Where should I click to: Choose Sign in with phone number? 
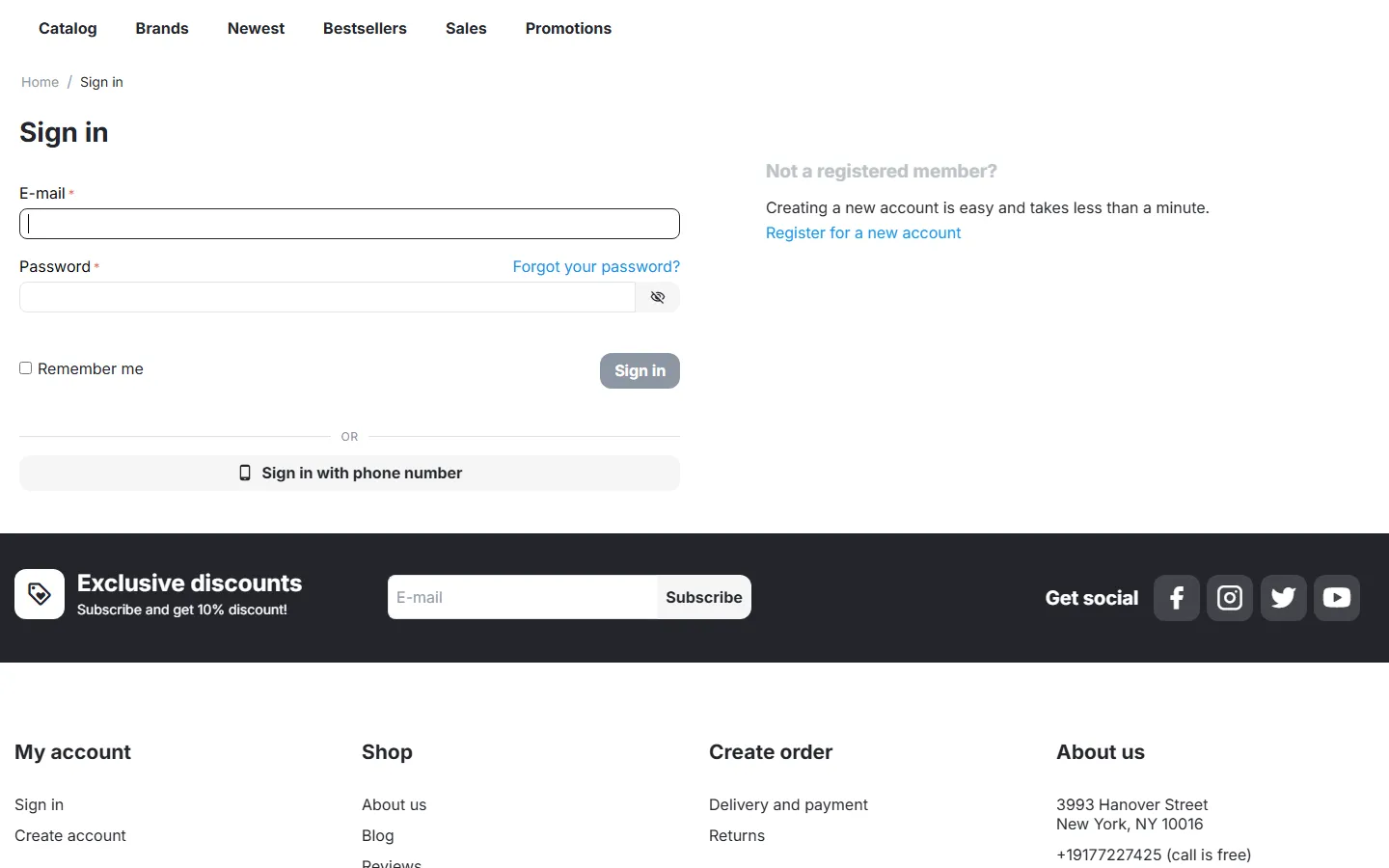(x=349, y=473)
